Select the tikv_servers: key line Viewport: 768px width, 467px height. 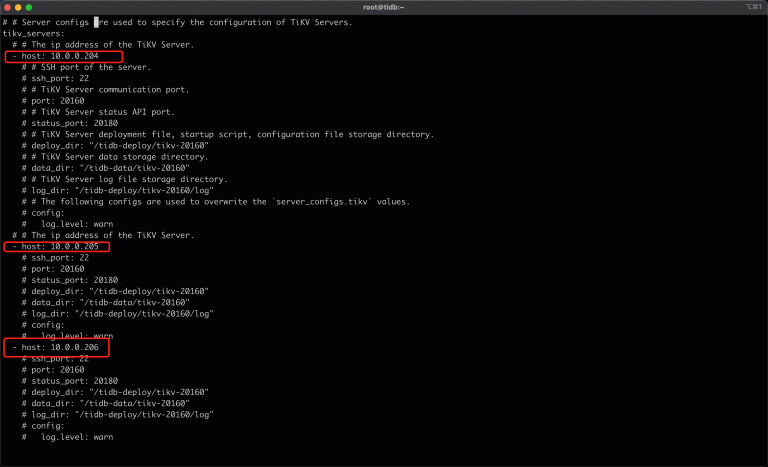coord(34,33)
